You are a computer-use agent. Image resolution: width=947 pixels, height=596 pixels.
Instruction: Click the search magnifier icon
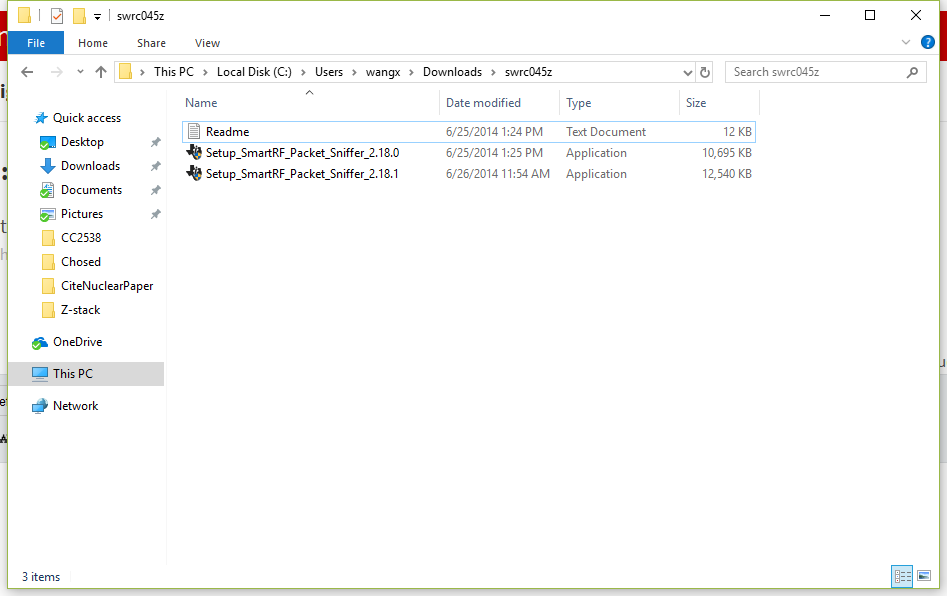pos(913,72)
